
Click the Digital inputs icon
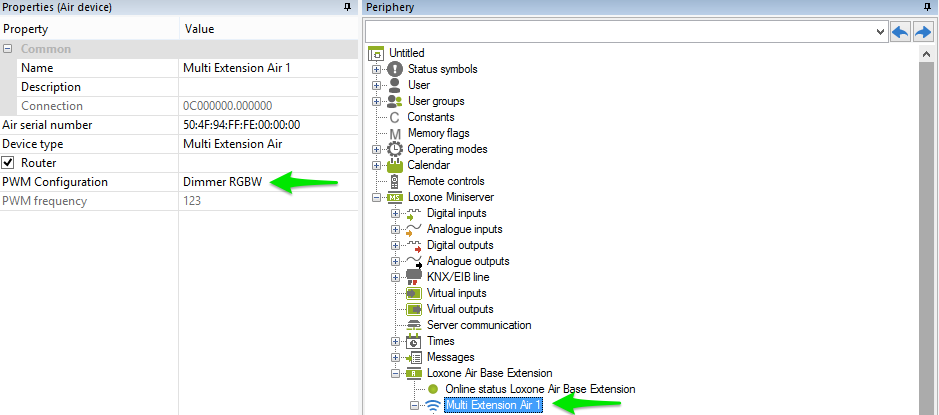(414, 213)
